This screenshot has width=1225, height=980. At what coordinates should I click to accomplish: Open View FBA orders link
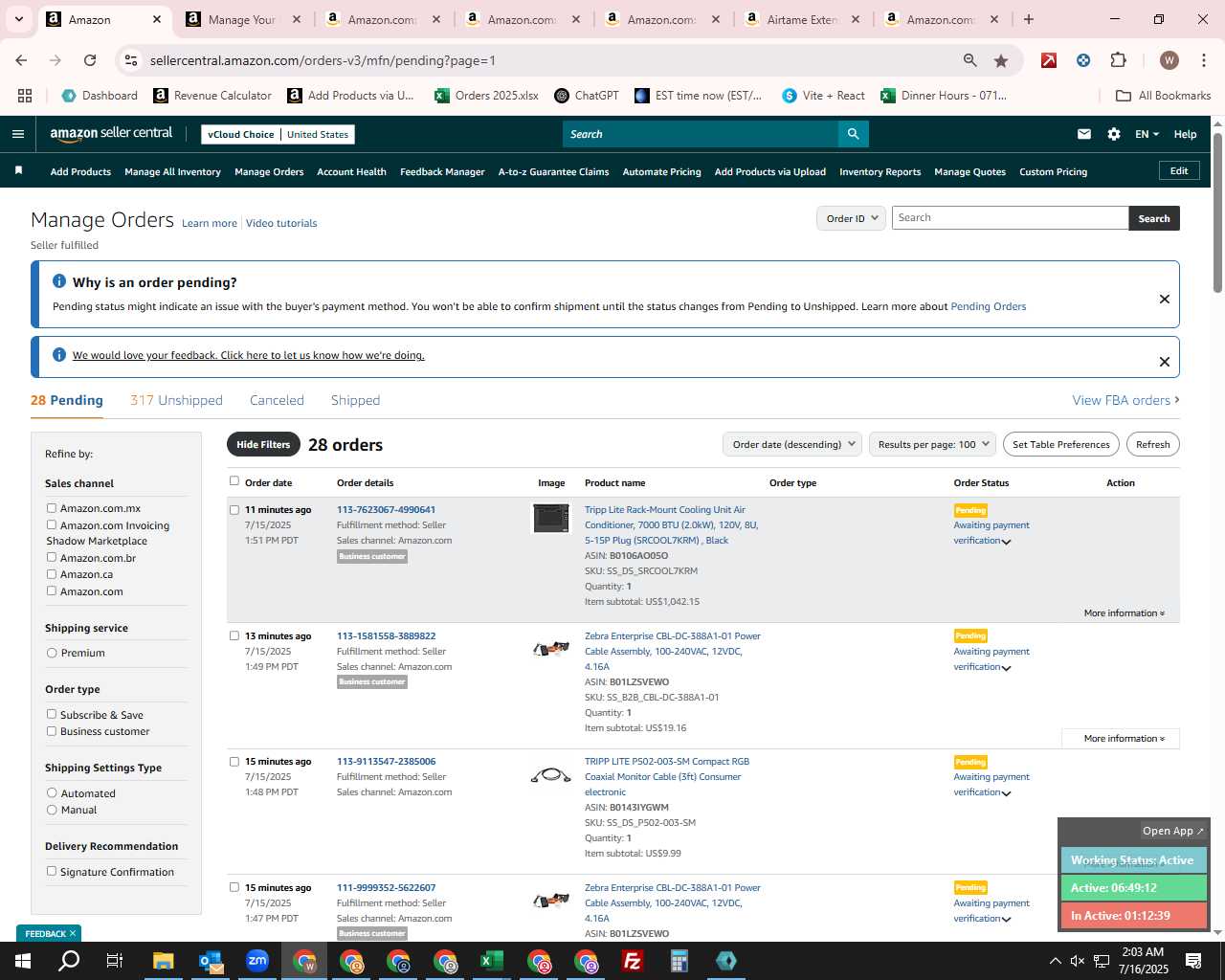pyautogui.click(x=1125, y=400)
